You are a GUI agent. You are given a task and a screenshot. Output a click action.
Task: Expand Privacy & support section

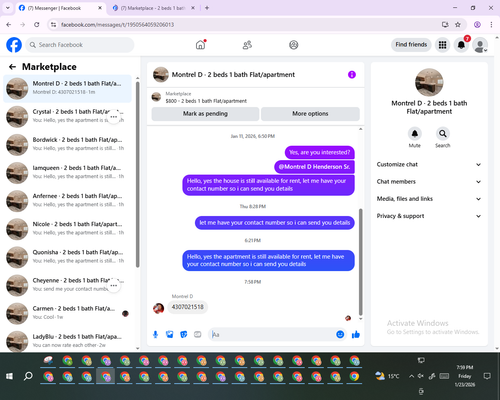(x=429, y=216)
